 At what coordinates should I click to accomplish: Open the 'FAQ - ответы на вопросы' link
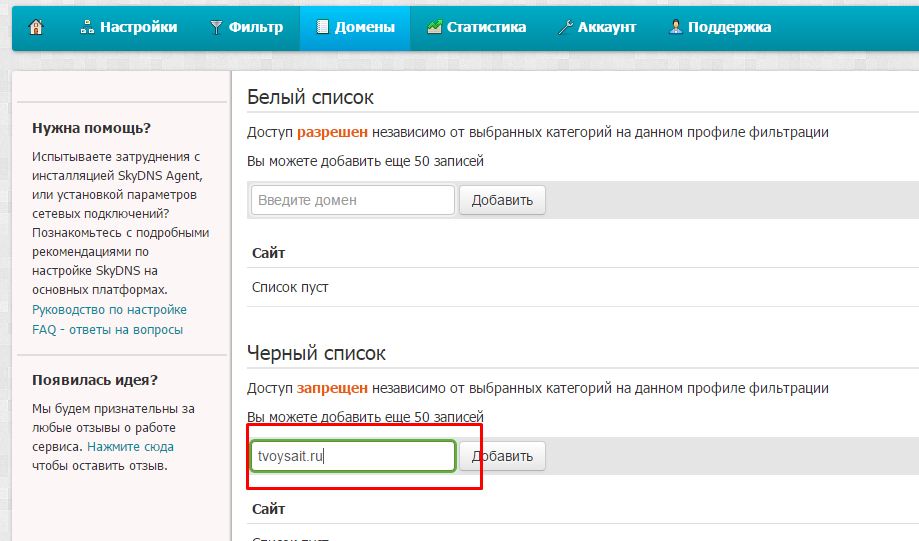click(107, 329)
